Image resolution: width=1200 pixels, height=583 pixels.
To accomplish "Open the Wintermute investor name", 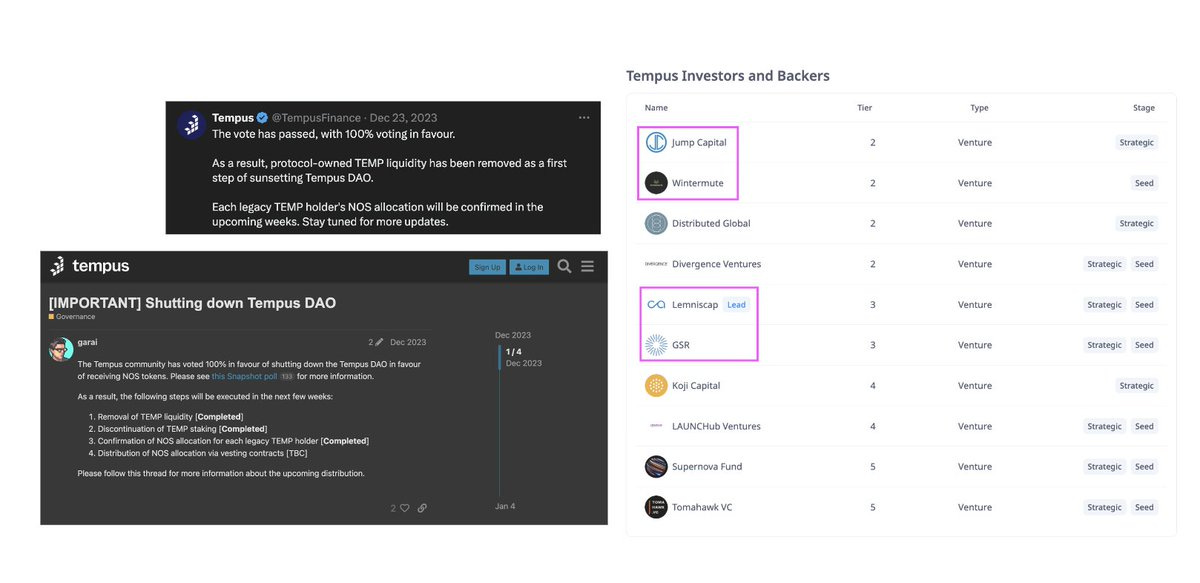I will pos(698,183).
